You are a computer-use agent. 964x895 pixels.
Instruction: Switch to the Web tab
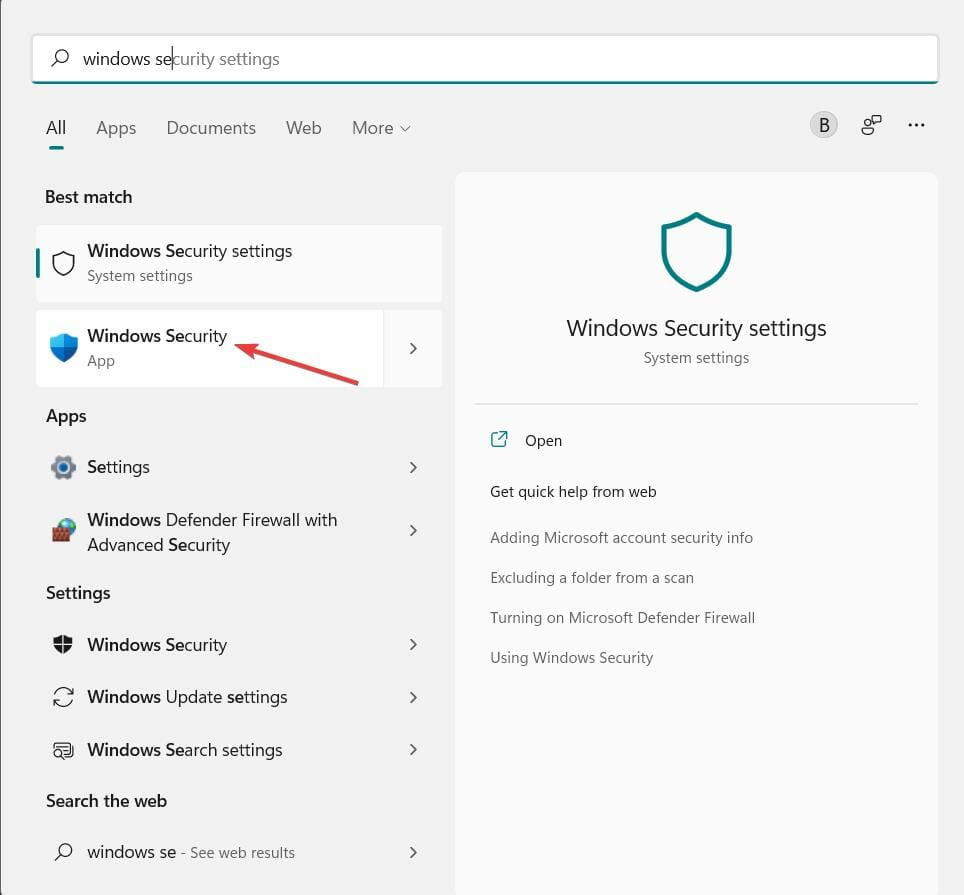tap(304, 128)
